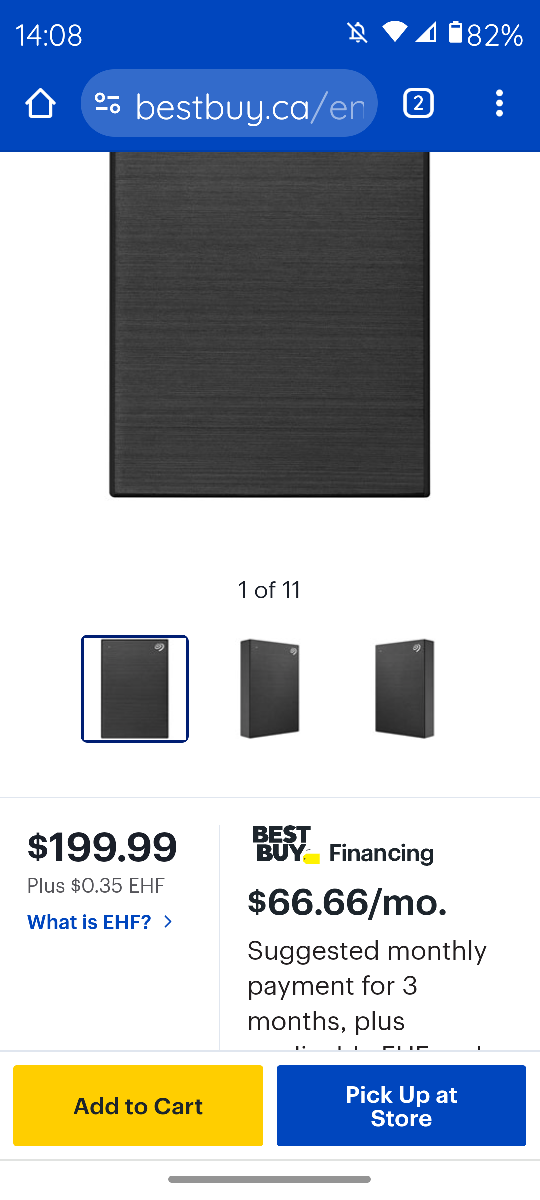Open the tab switcher showing 2 tabs
The height and width of the screenshot is (1200, 540).
[418, 103]
